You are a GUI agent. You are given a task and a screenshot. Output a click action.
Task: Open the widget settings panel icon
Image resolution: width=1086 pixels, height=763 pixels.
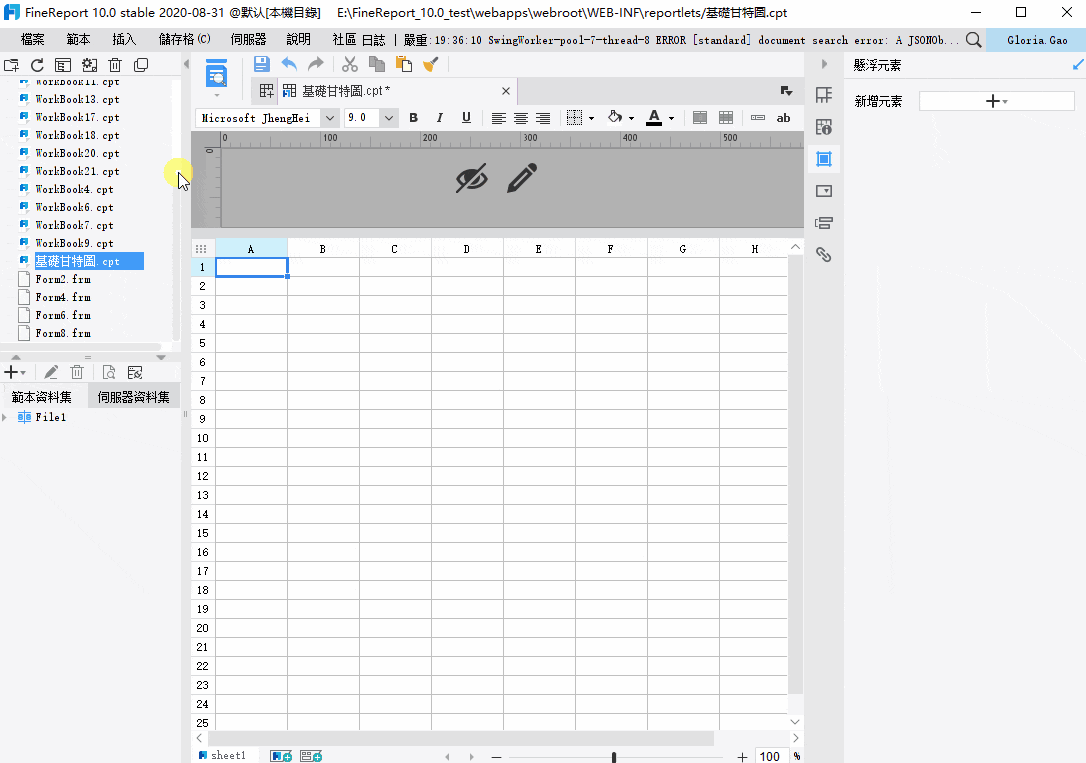(x=824, y=191)
